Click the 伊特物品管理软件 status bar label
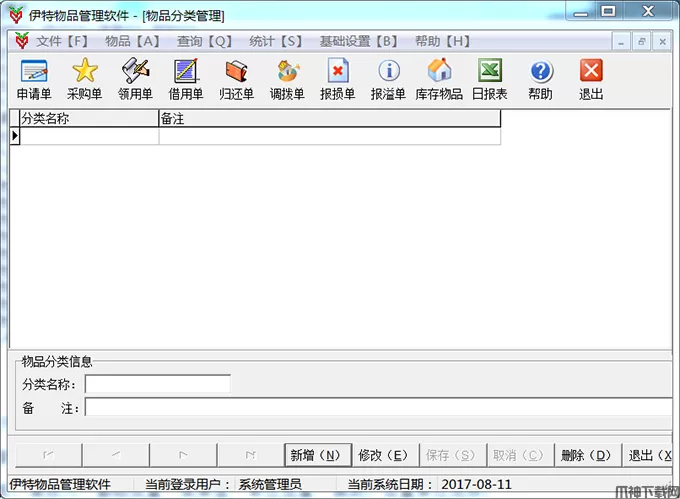This screenshot has width=680, height=499. [x=60, y=484]
